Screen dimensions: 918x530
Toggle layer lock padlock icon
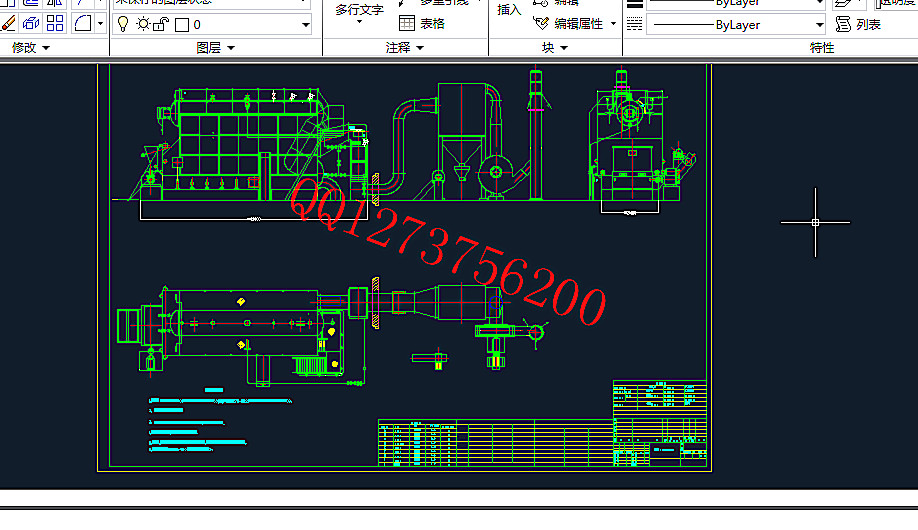(x=161, y=24)
